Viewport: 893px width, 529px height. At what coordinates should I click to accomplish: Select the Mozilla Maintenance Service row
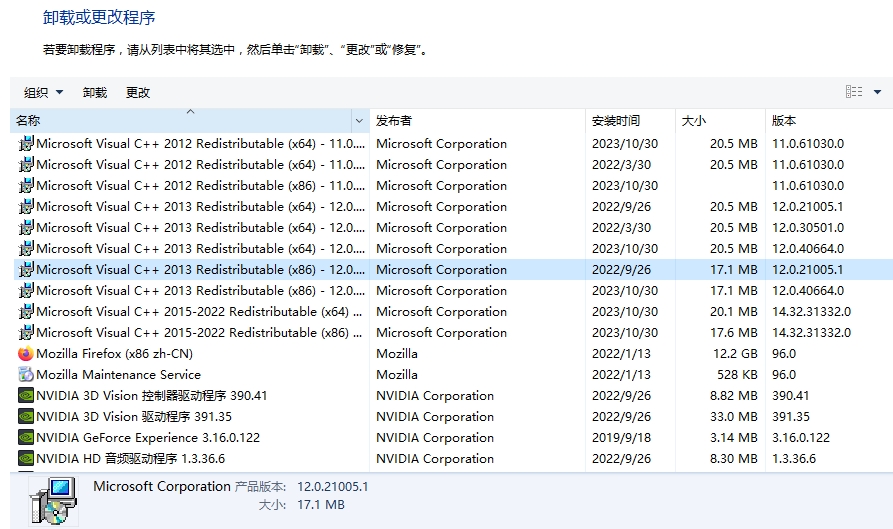coord(118,375)
